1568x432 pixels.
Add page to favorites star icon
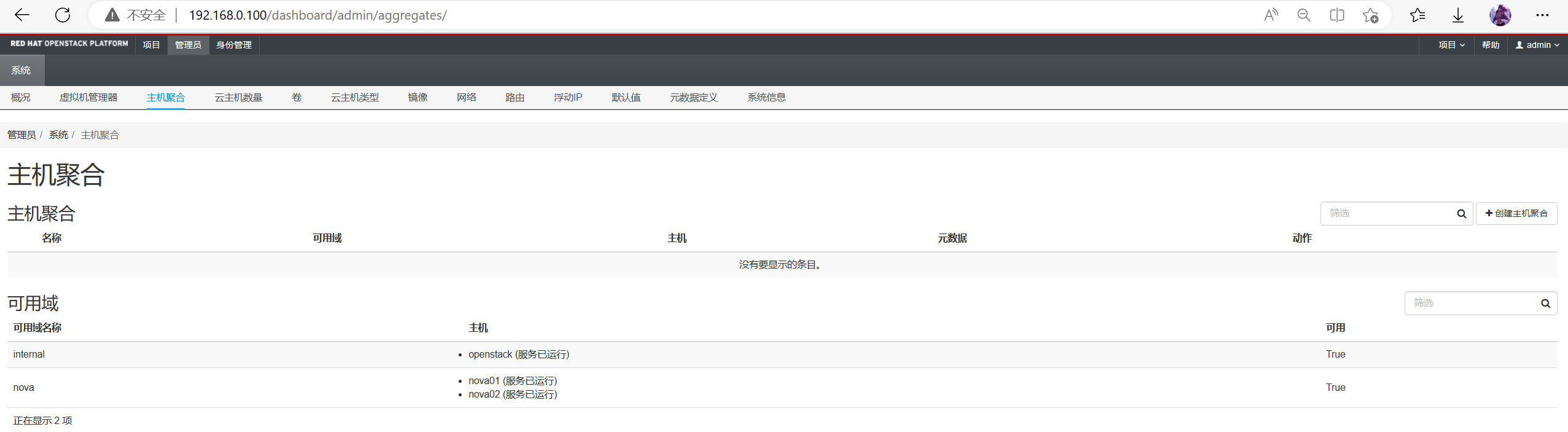1370,15
